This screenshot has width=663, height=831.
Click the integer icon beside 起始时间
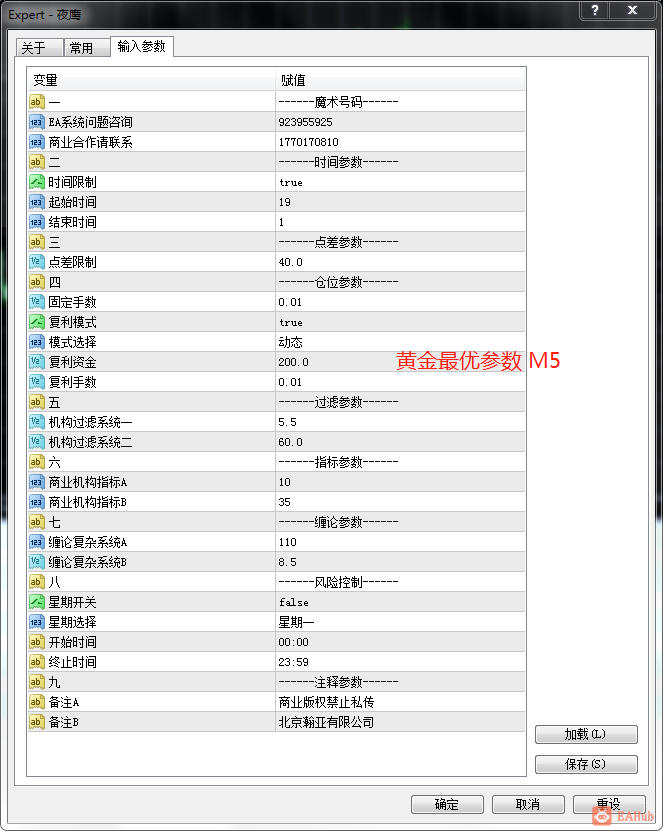pos(36,202)
